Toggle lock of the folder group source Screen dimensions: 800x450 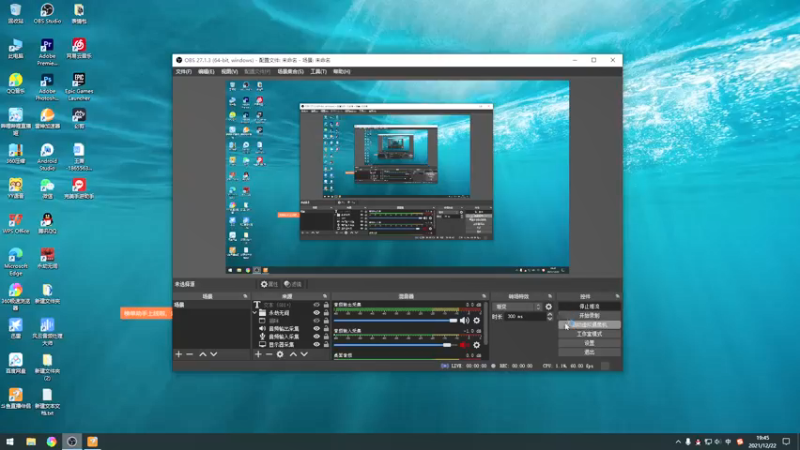click(x=326, y=313)
